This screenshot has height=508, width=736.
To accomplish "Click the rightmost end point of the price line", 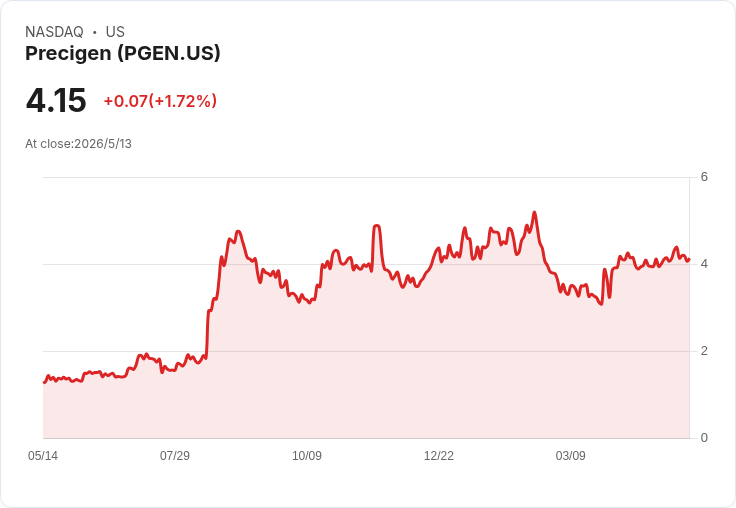I will coord(689,259).
